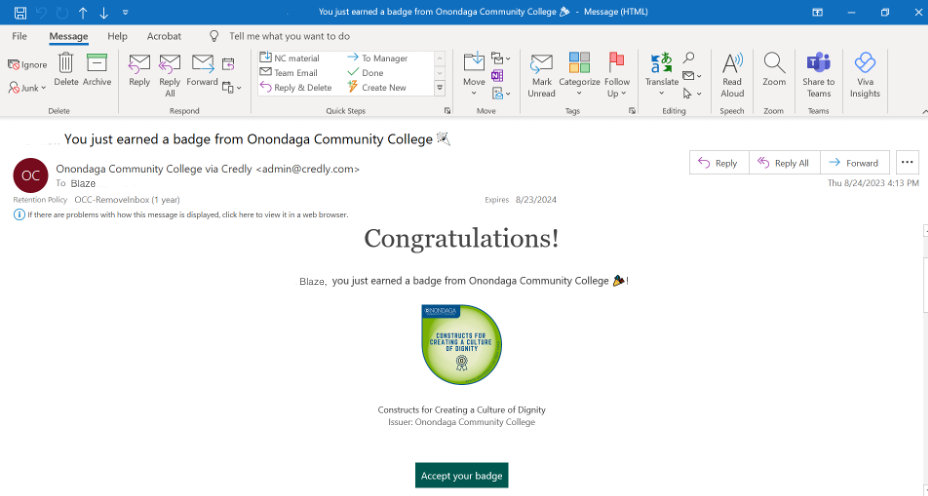
Task: Apply the Done quick step
Action: 366,73
